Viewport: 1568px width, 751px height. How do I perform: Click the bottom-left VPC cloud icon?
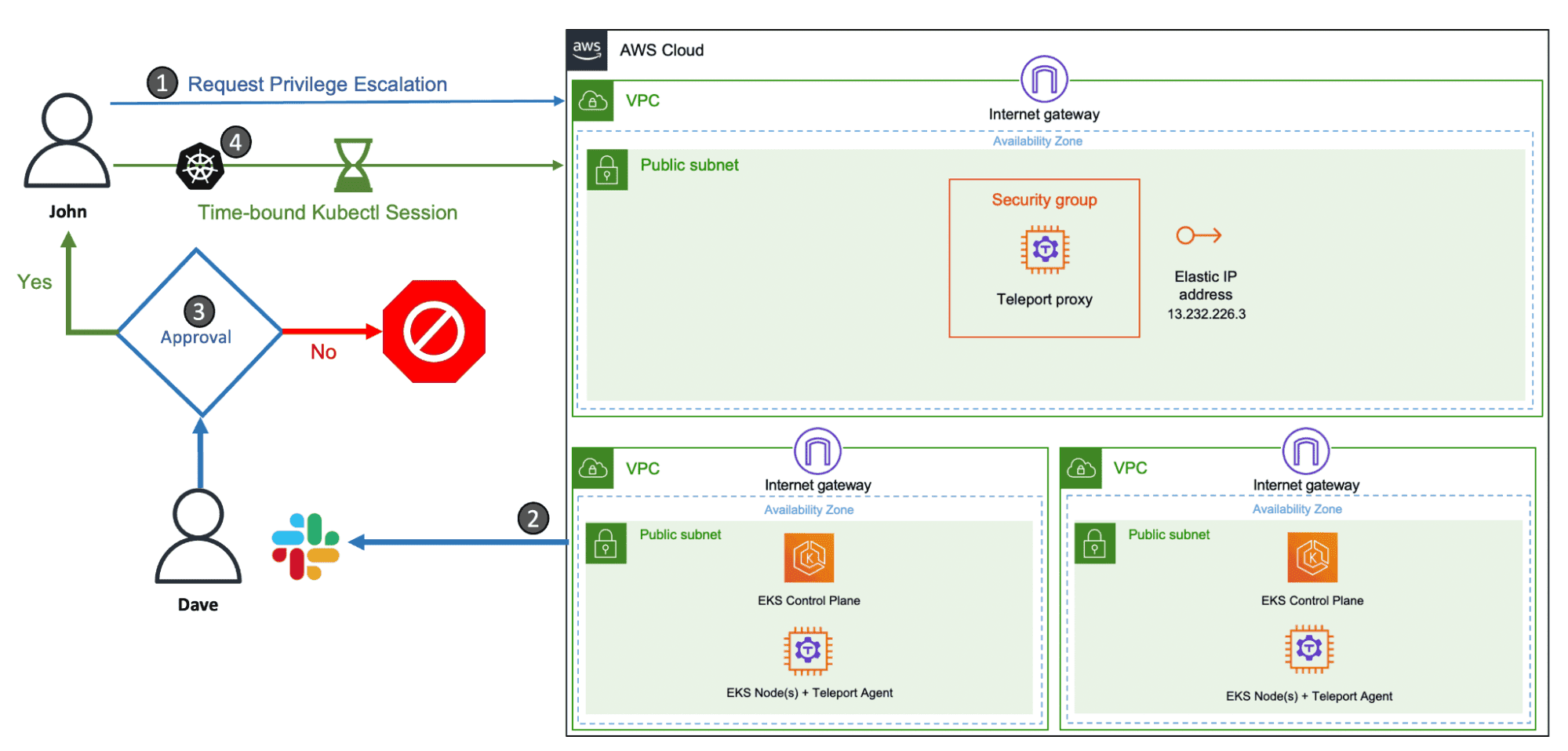tap(593, 468)
